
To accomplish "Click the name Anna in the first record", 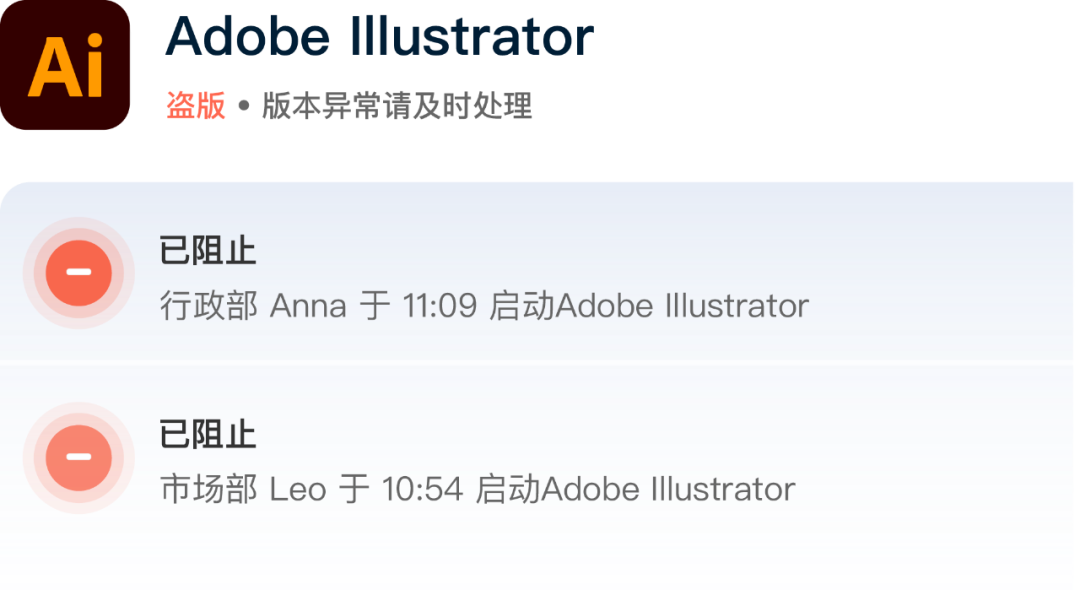I will click(308, 306).
